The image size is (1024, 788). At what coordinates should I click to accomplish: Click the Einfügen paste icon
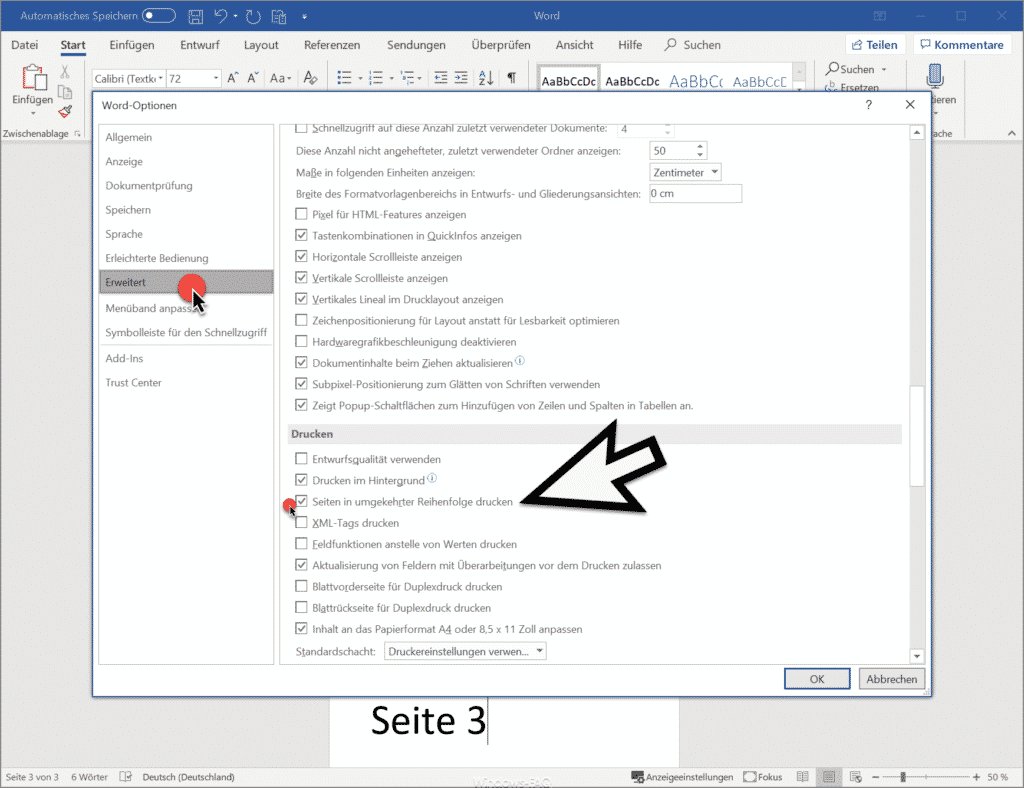(33, 78)
